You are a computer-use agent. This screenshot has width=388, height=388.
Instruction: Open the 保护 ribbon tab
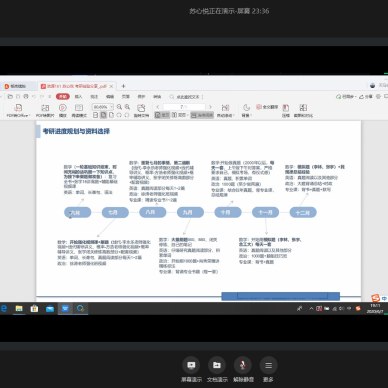pyautogui.click(x=141, y=97)
